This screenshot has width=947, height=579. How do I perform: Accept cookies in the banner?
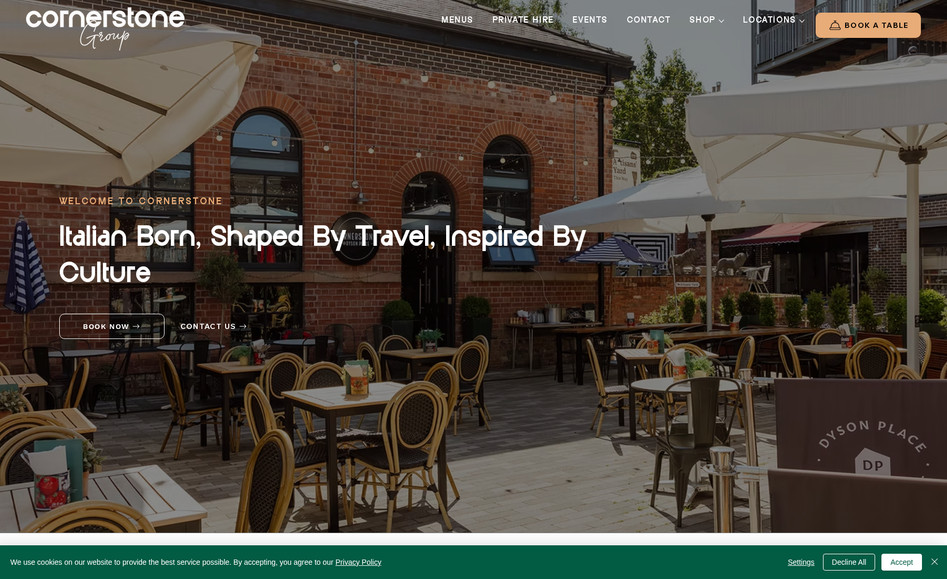(x=901, y=562)
